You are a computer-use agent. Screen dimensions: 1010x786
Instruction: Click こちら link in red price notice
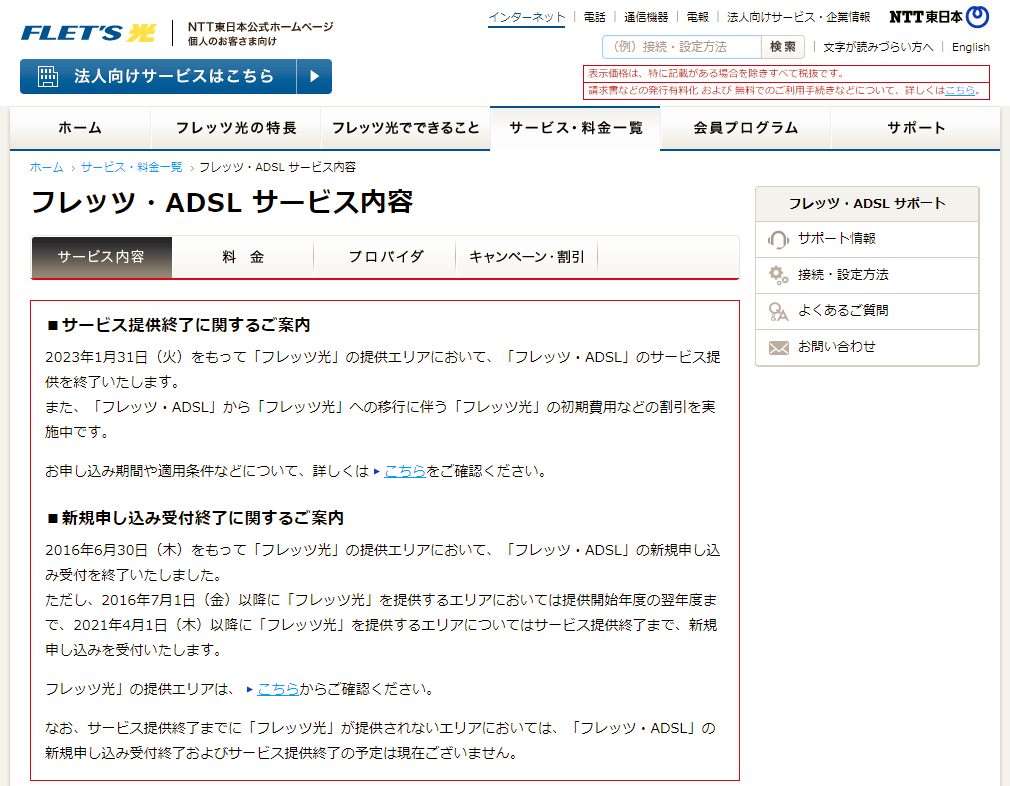click(x=960, y=90)
